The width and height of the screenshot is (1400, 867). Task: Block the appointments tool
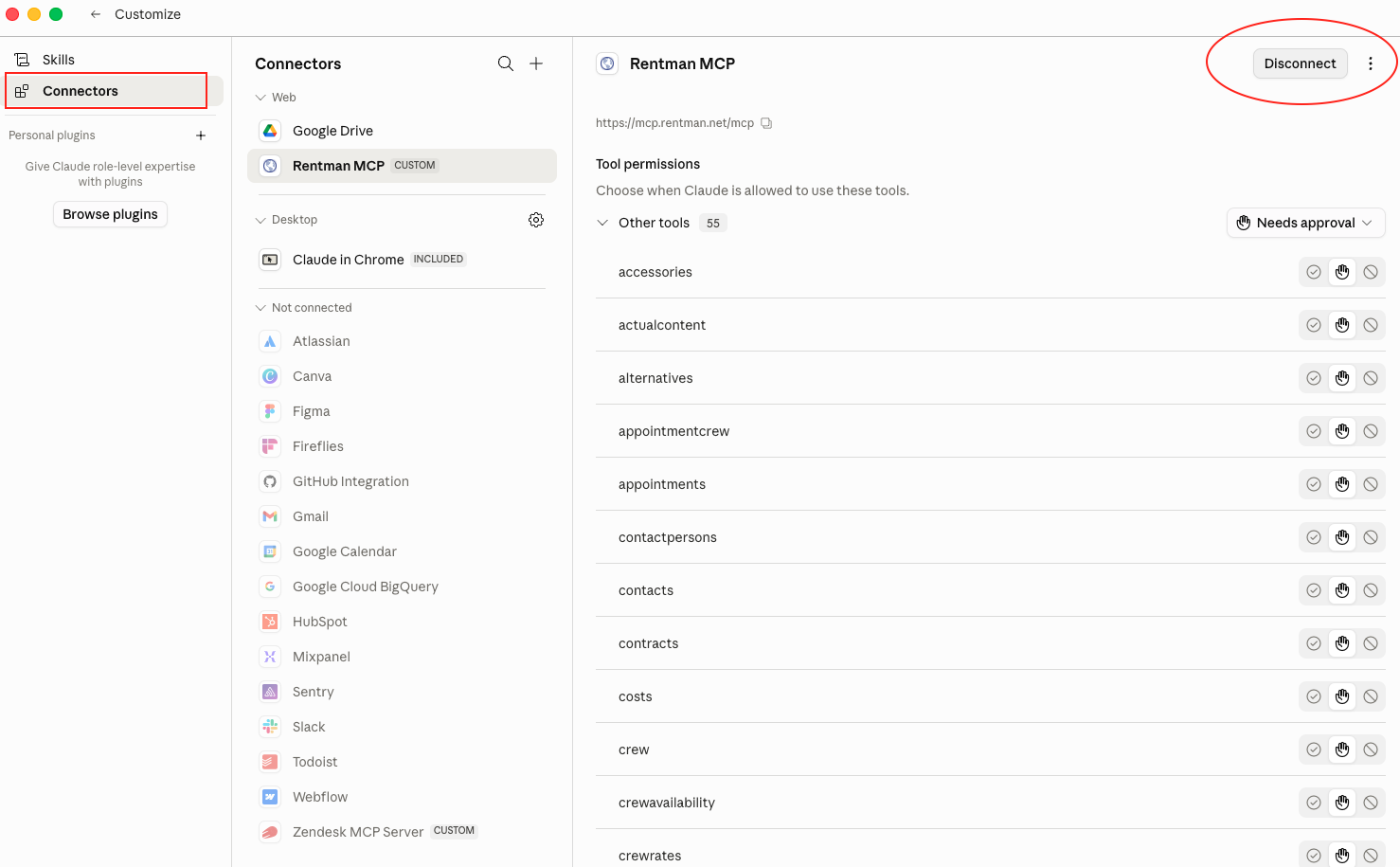pos(1371,484)
